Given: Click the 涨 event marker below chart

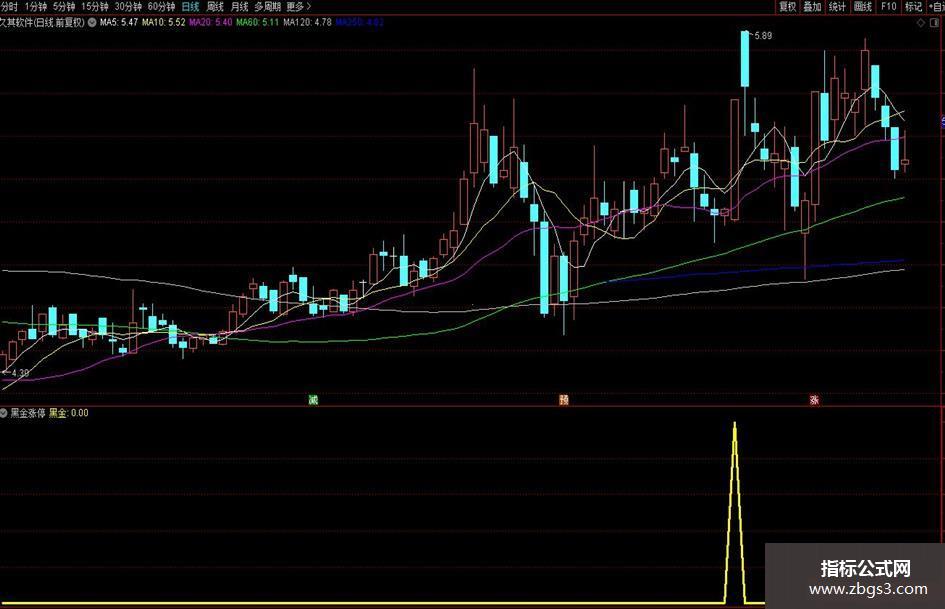Looking at the screenshot, I should pyautogui.click(x=814, y=400).
